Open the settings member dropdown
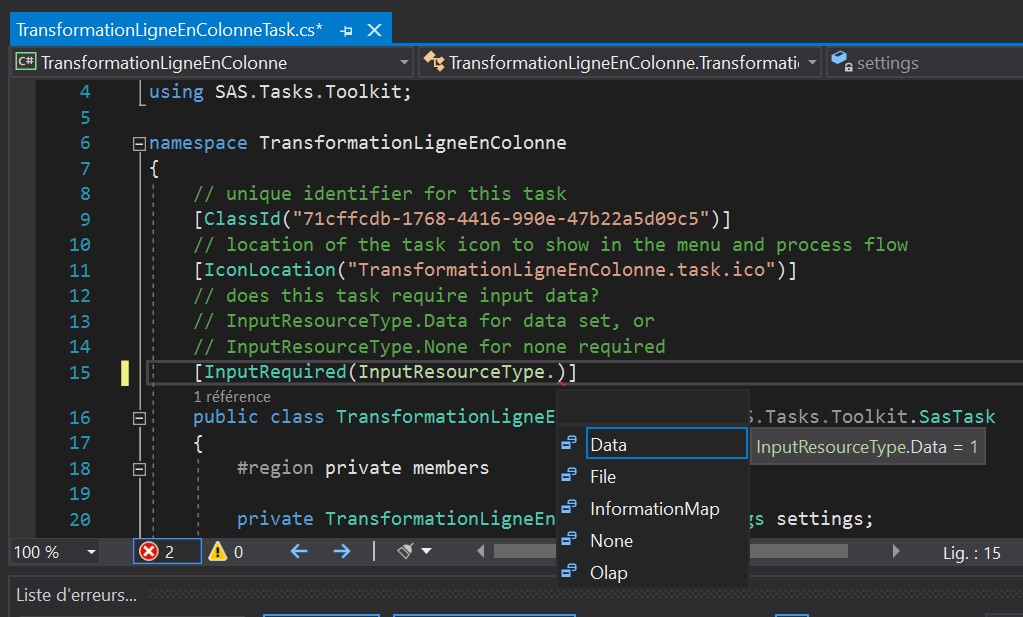Screen dimensions: 1023x617 [x=920, y=63]
